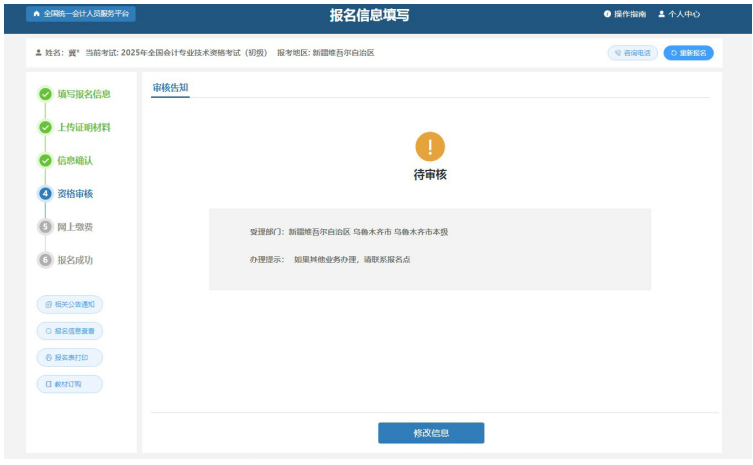753x465 pixels.
Task: Click the printer icon in 报名表打印
Action: tap(49, 357)
